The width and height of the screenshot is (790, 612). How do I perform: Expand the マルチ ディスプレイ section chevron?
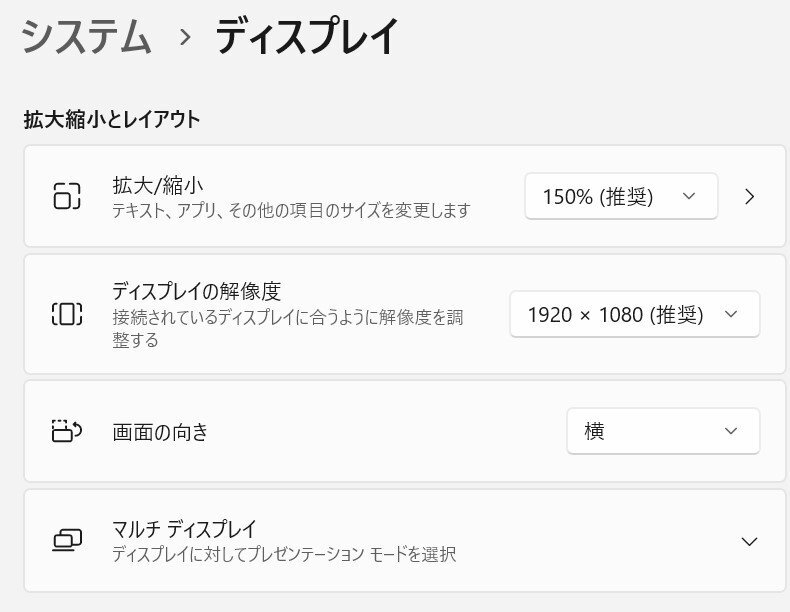click(x=749, y=541)
